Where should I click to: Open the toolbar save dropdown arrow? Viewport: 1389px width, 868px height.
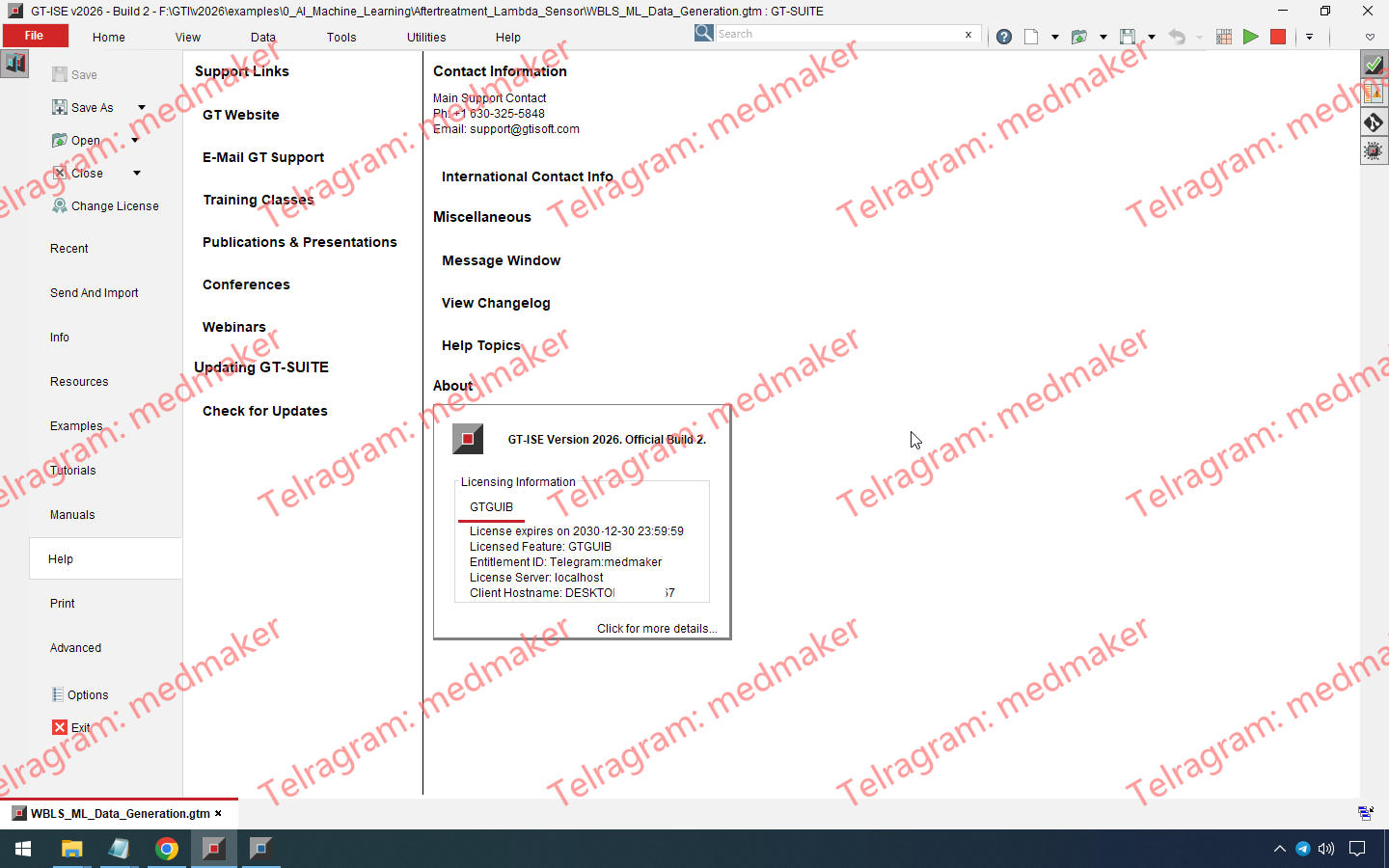pos(1151,37)
